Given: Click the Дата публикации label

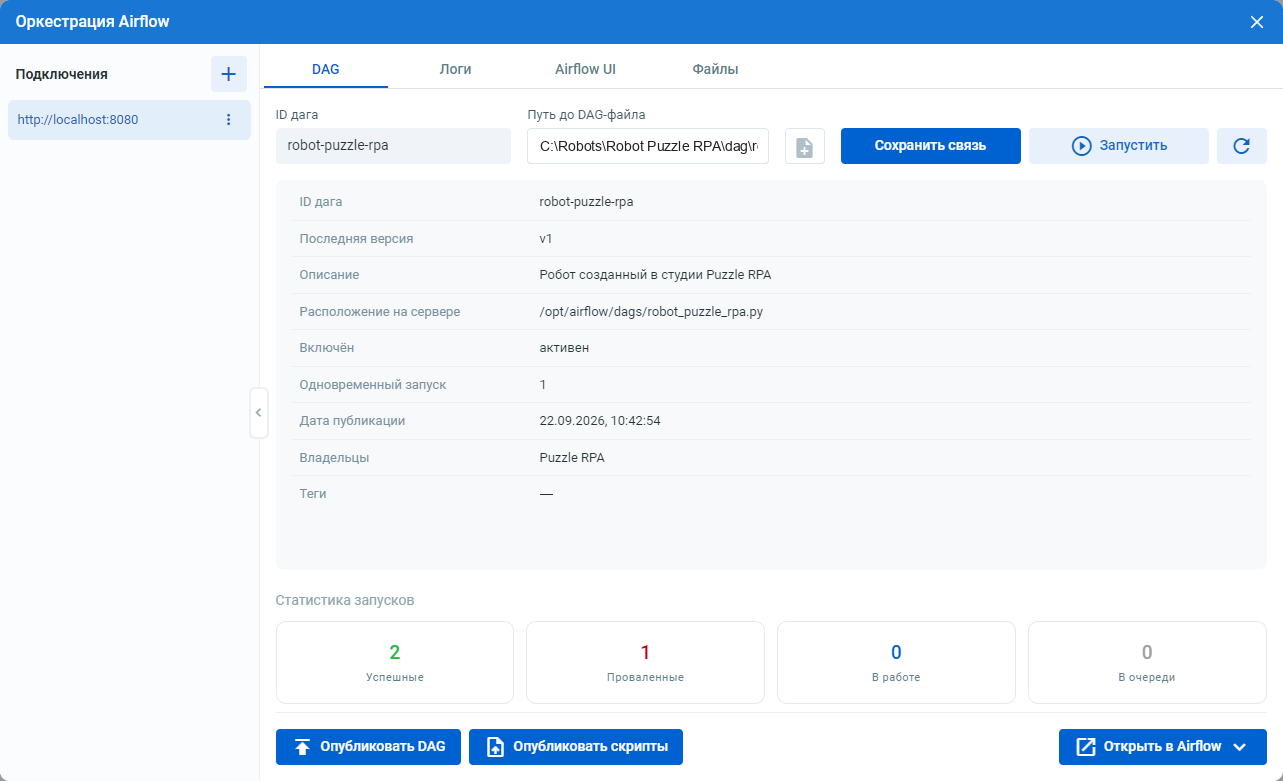Looking at the screenshot, I should click(x=353, y=421).
